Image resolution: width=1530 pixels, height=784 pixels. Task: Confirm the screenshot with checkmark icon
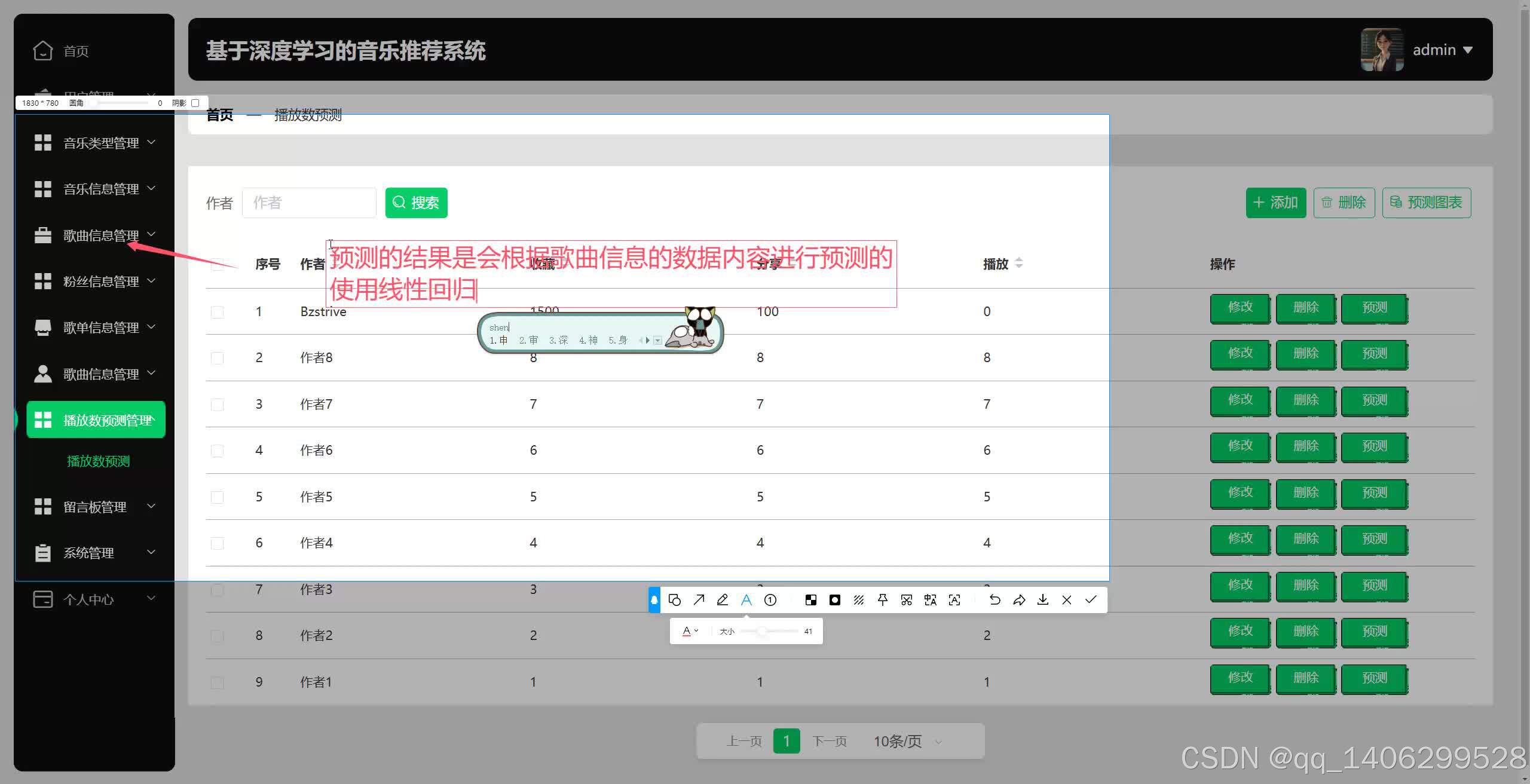[x=1091, y=600]
